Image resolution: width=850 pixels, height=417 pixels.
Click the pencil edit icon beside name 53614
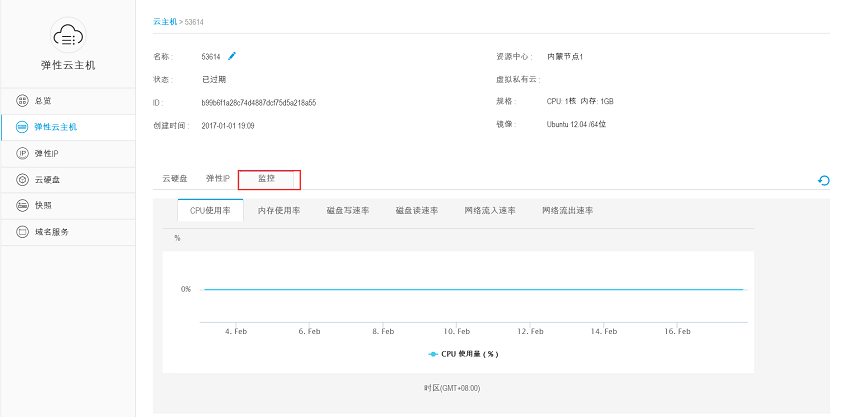coord(232,55)
